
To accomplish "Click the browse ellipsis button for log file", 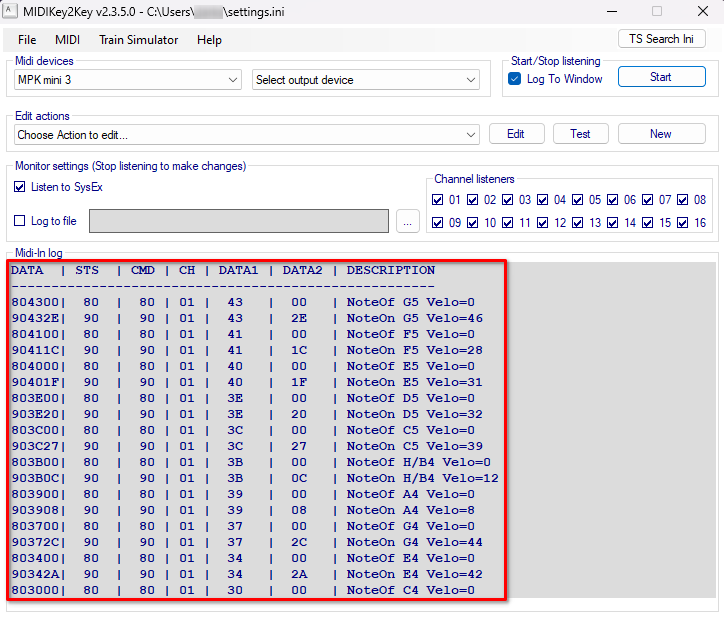I will [407, 221].
